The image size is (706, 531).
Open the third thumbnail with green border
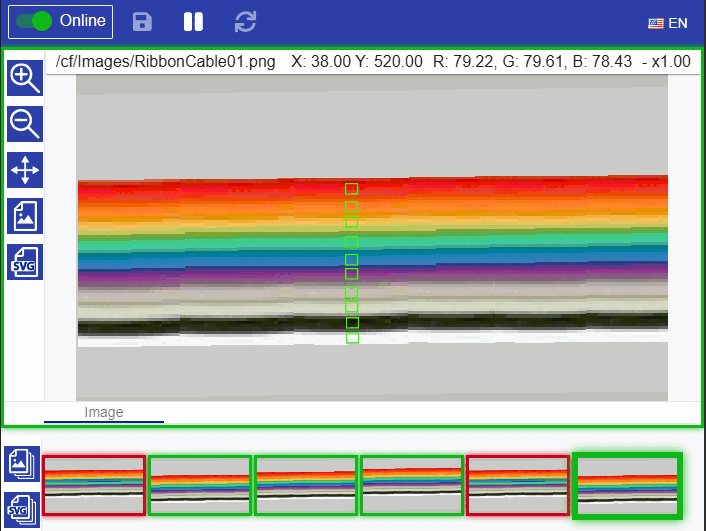[x=306, y=485]
